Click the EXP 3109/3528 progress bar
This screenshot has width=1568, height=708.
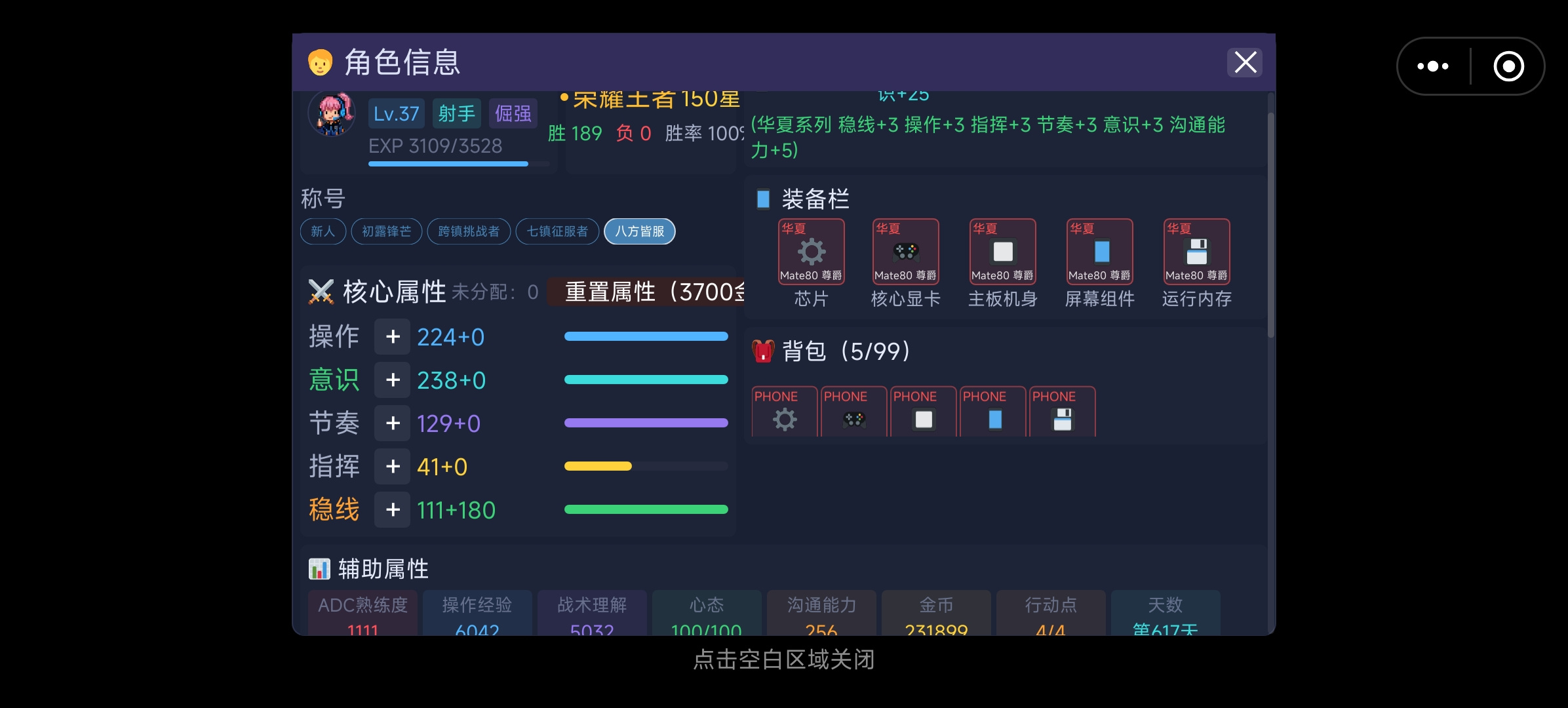coord(459,164)
